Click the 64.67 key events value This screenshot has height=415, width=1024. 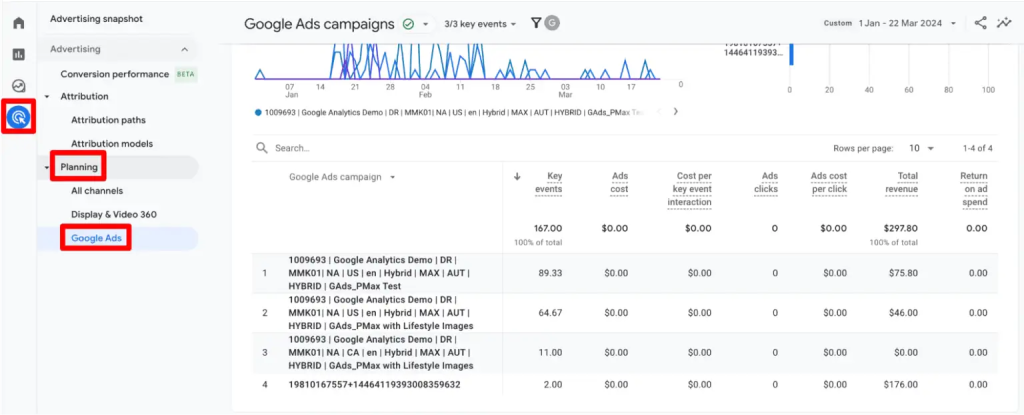[x=550, y=313]
